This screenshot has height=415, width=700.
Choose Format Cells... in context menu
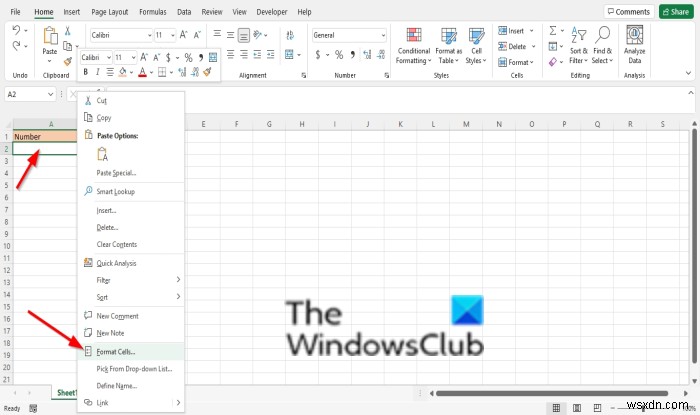131,352
